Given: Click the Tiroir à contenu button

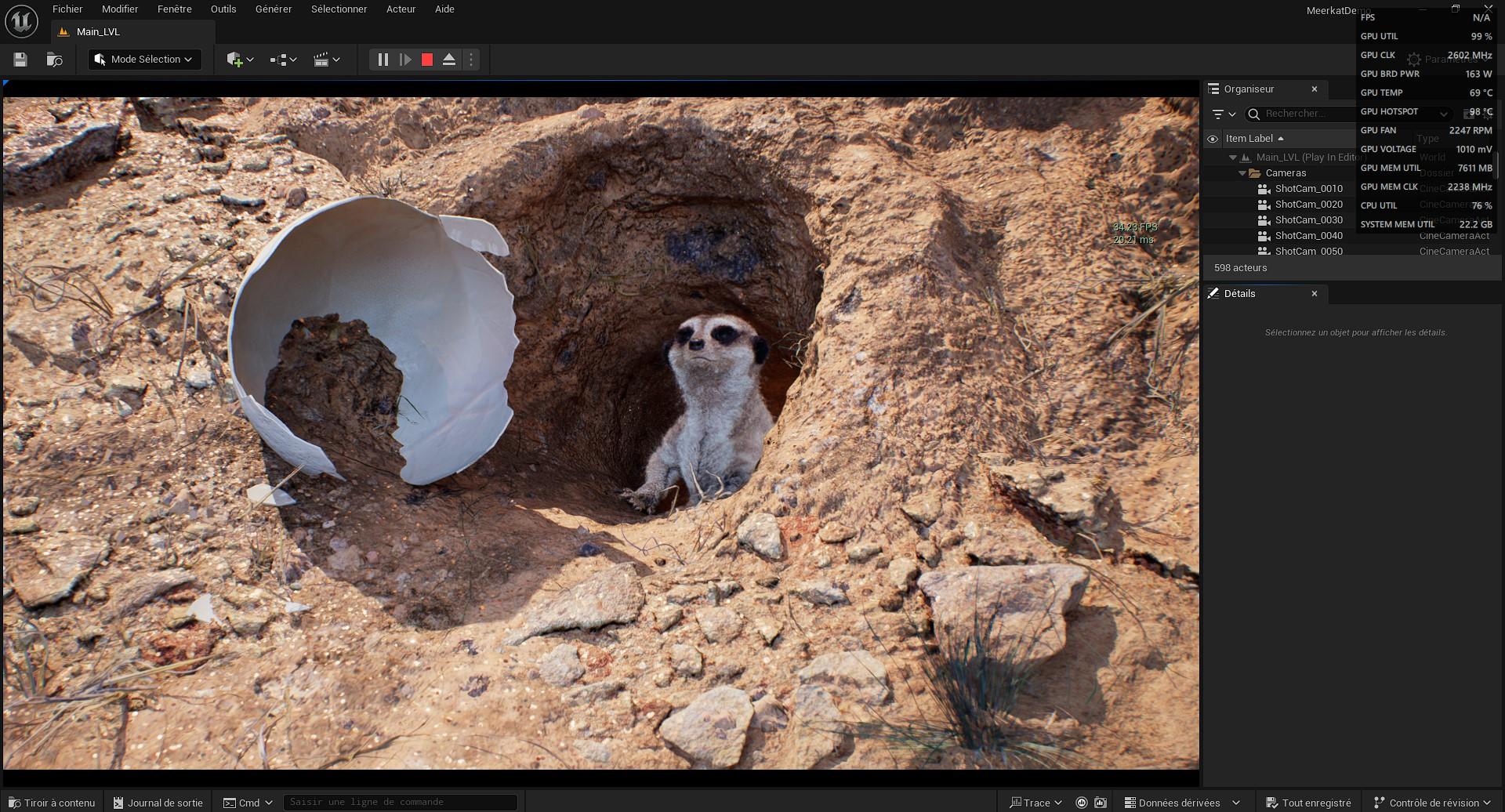Looking at the screenshot, I should pyautogui.click(x=53, y=803).
